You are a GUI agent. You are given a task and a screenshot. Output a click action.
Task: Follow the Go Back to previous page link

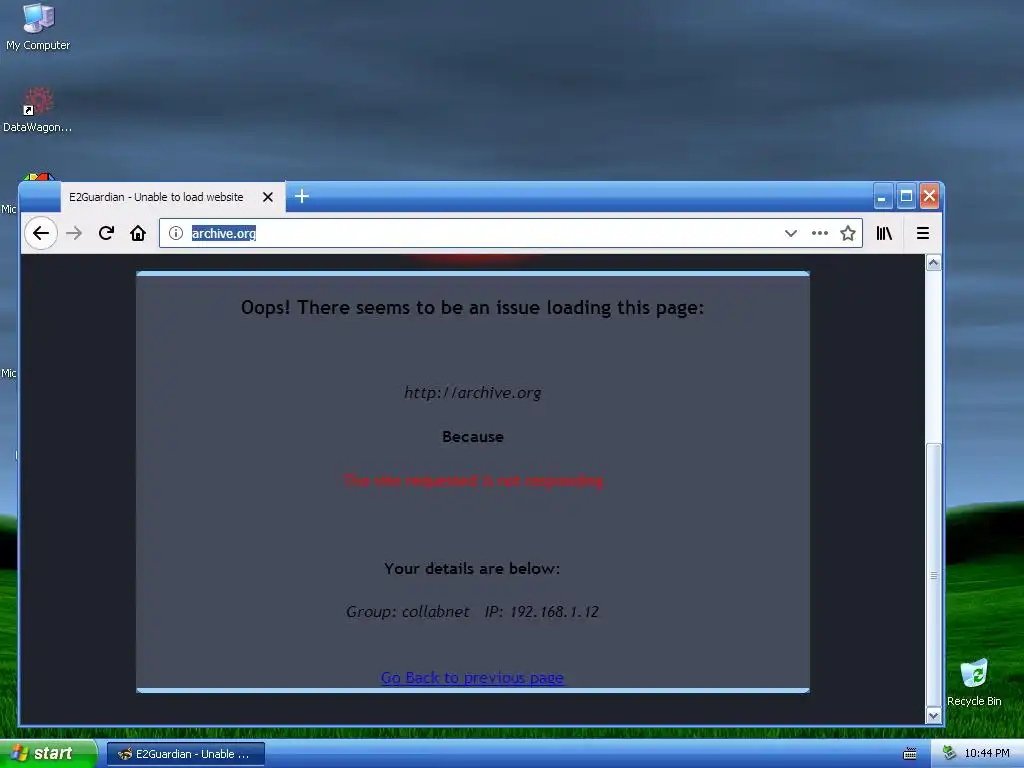[x=472, y=678]
